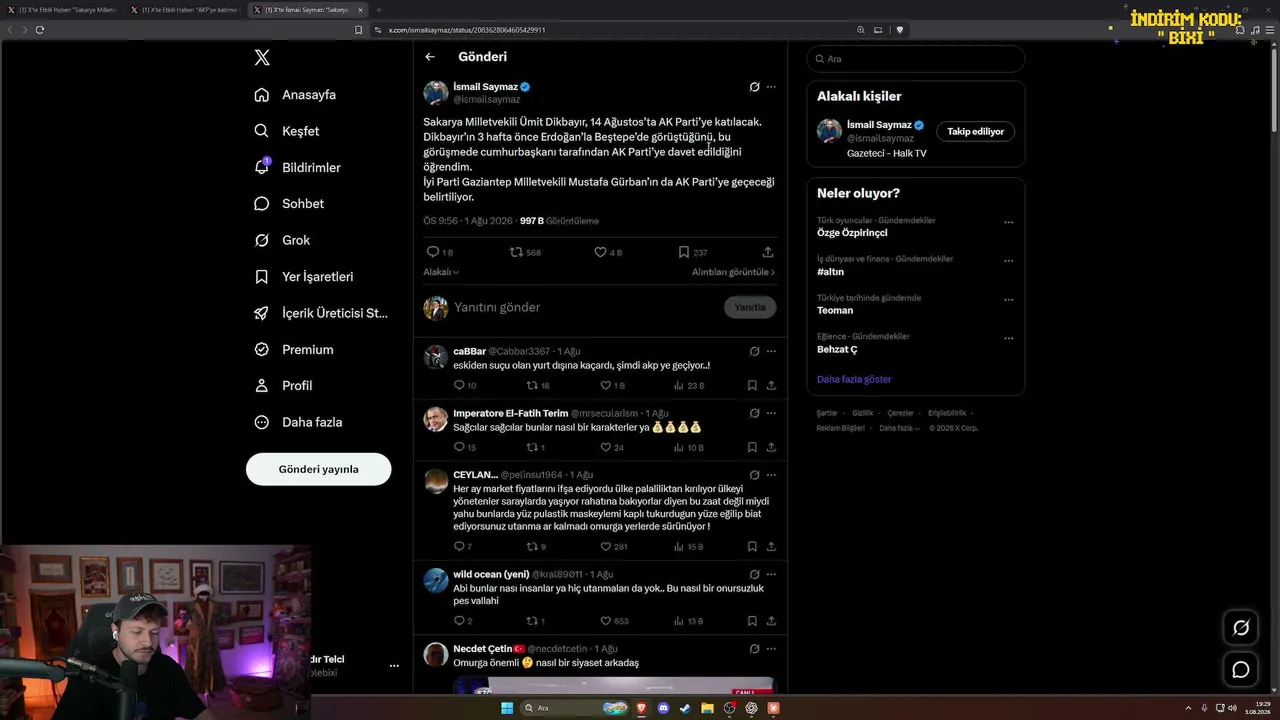
Task: Go to Anasayfa home page
Action: [x=296, y=95]
